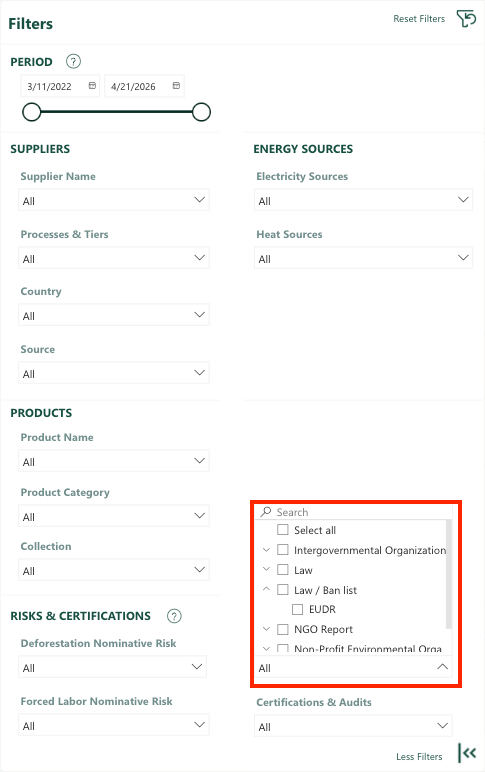Open the Electricity Sources dropdown
The image size is (485, 772).
pyautogui.click(x=363, y=200)
